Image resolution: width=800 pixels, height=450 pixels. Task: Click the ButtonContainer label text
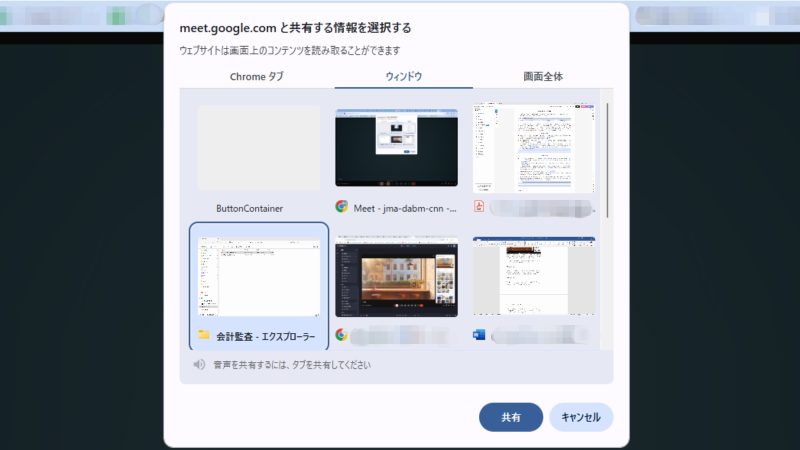[x=250, y=208]
